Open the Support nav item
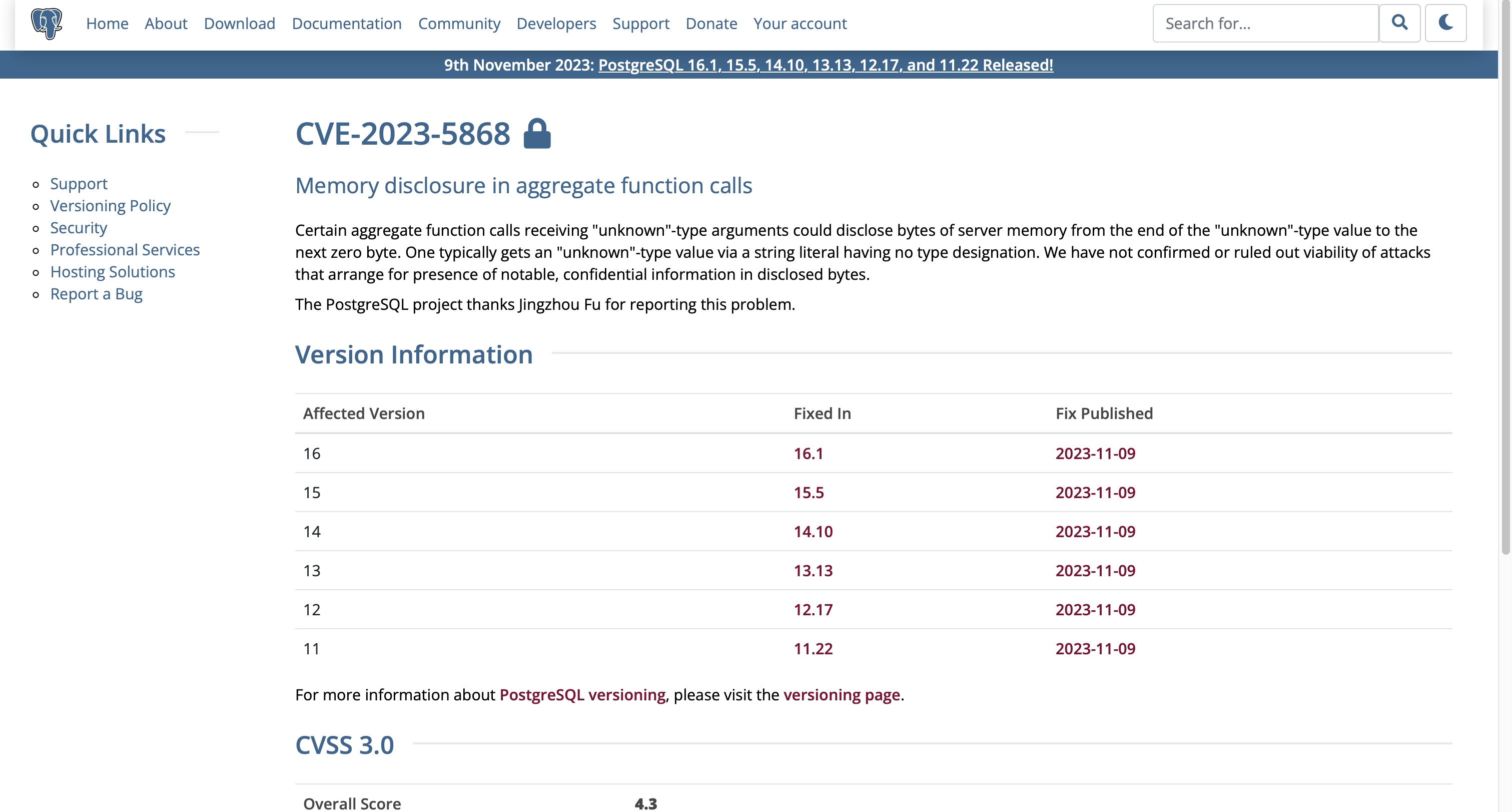 tap(641, 24)
